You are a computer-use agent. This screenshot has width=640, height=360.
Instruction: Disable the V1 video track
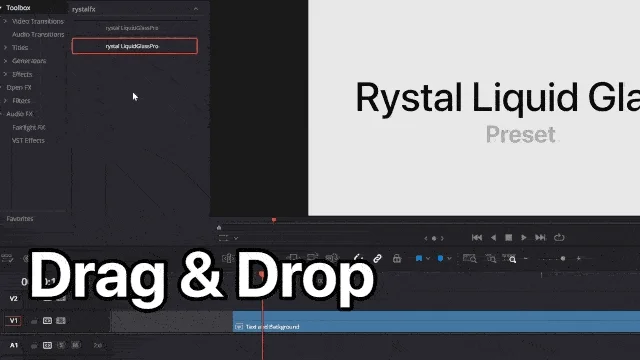[61, 321]
